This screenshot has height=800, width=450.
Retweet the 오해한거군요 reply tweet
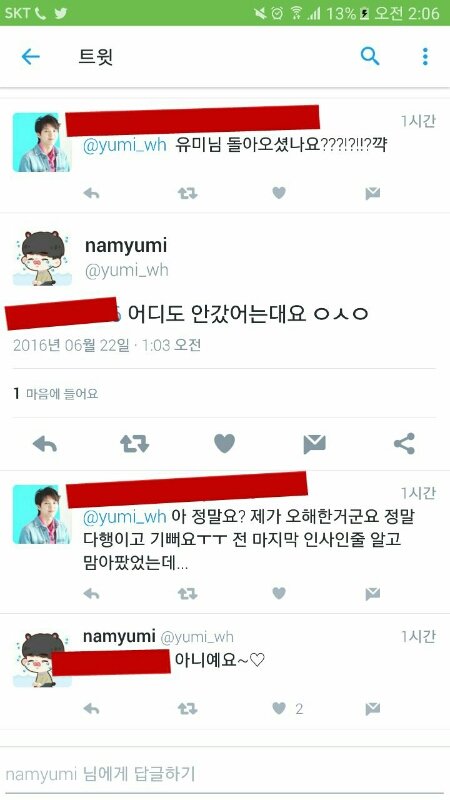click(x=187, y=593)
